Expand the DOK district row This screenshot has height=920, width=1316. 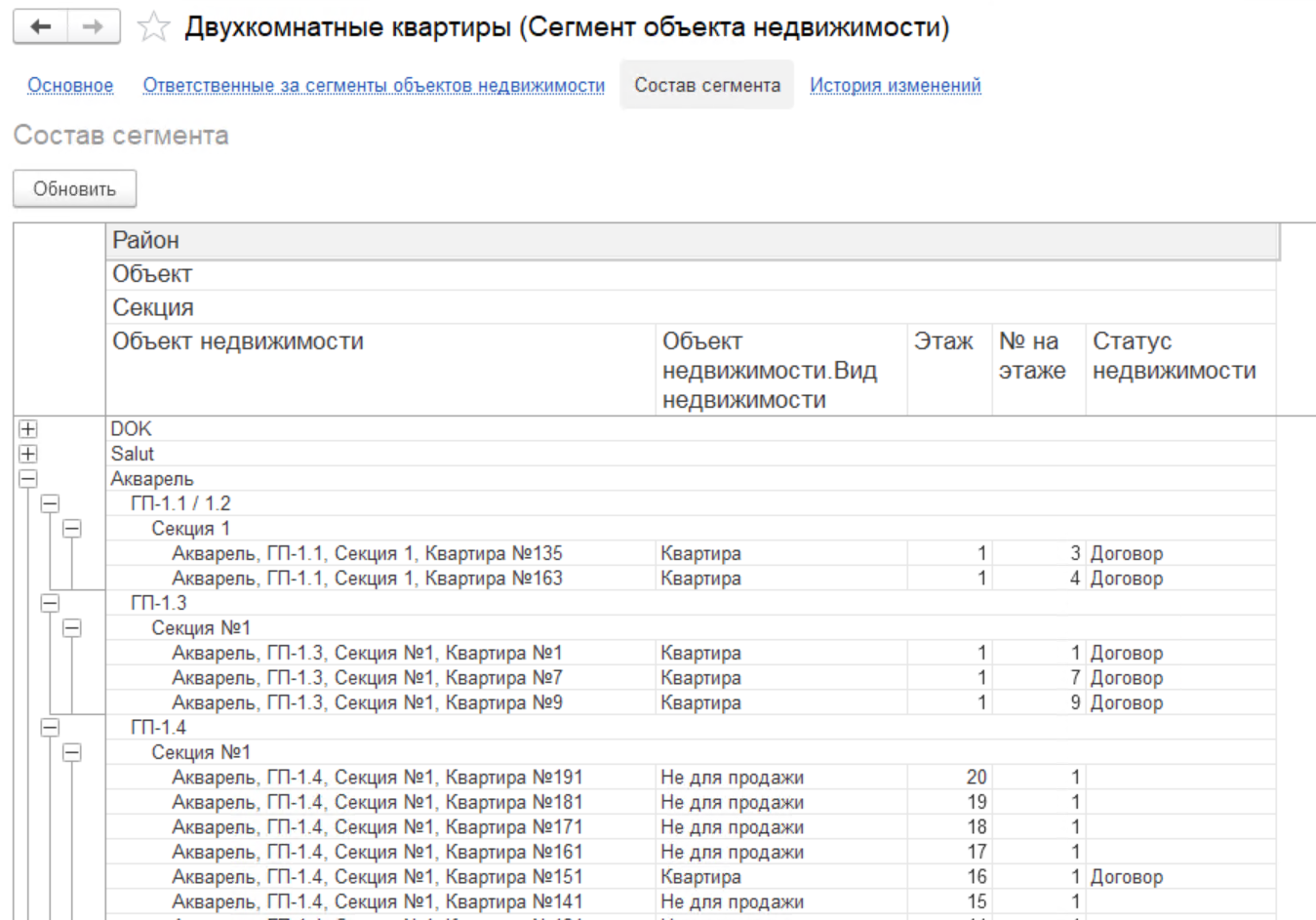(28, 429)
